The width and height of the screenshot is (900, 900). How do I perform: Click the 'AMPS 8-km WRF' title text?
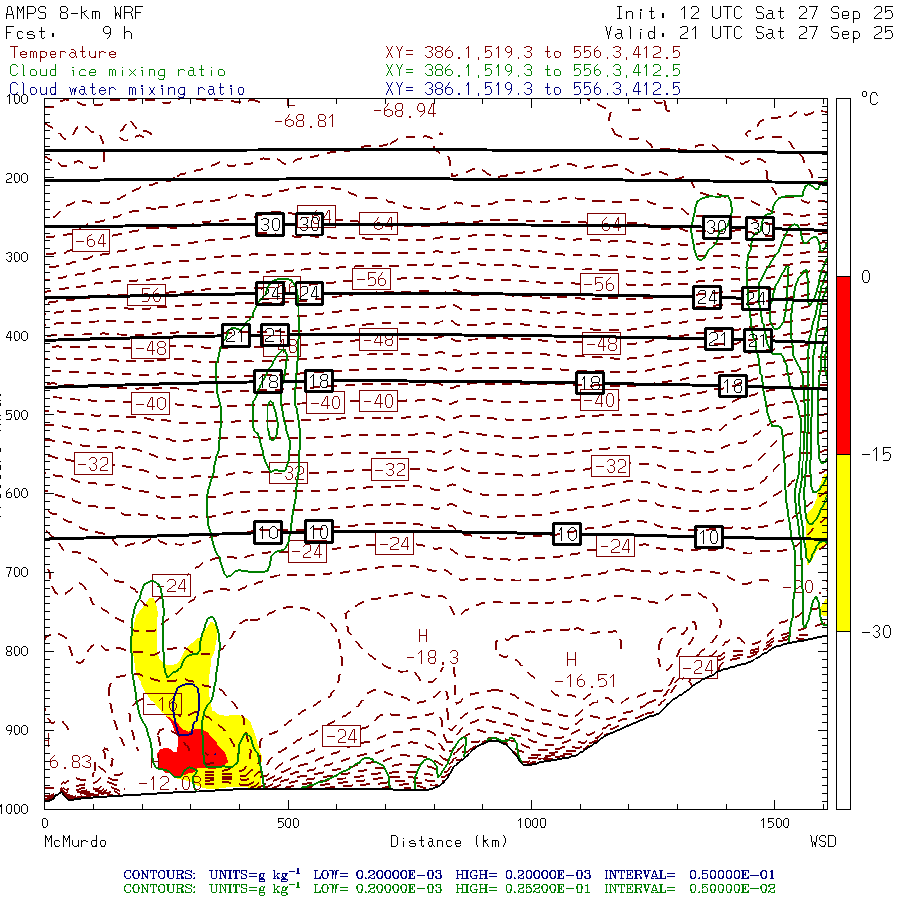point(74,13)
